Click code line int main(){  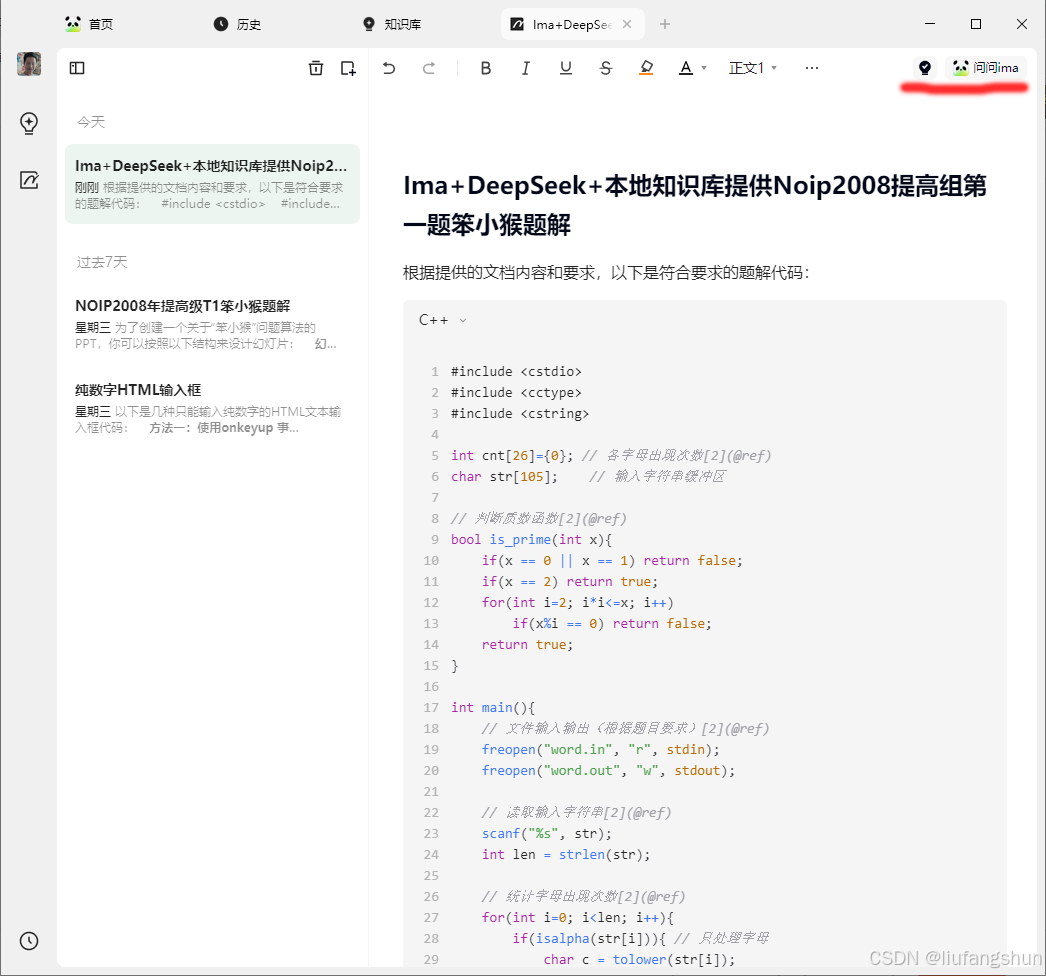tap(492, 708)
